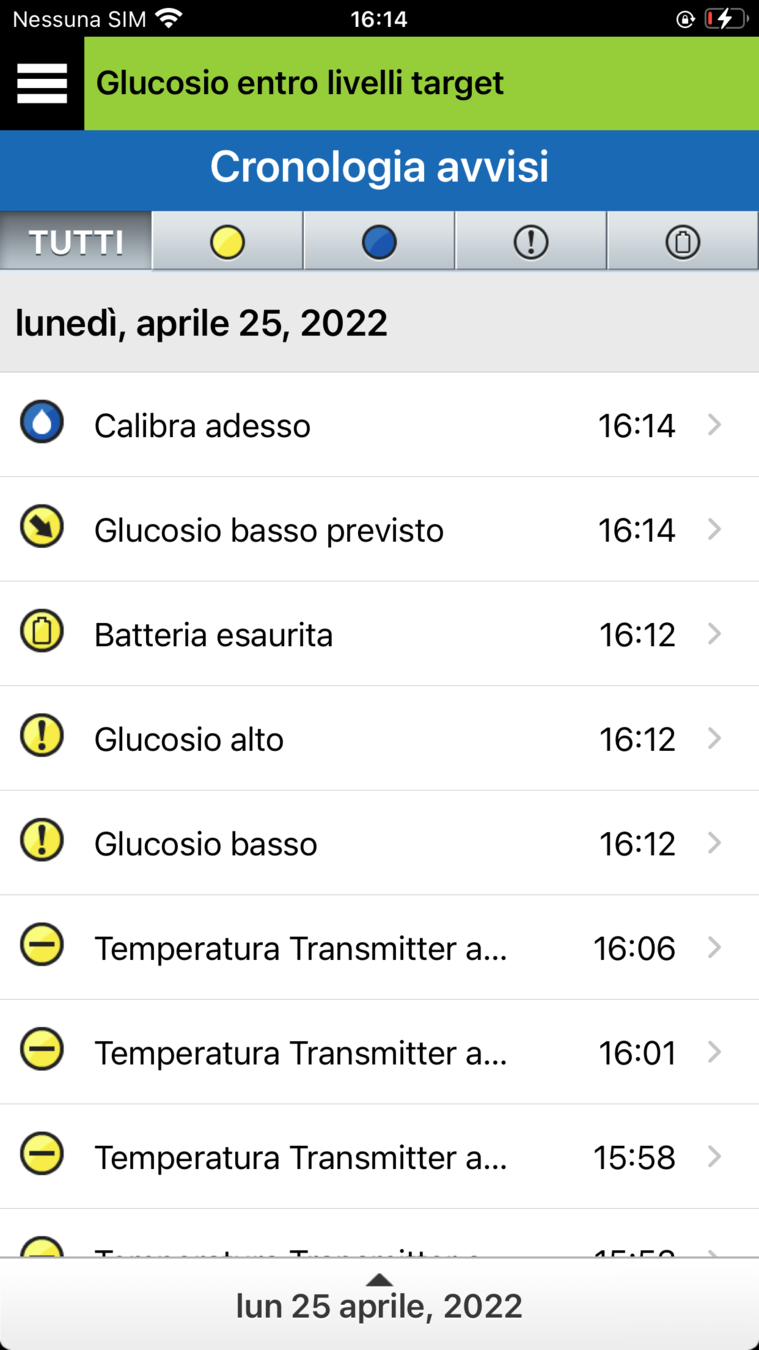759x1350 pixels.
Task: Tap the Glucosio alto exclamation icon
Action: click(42, 737)
